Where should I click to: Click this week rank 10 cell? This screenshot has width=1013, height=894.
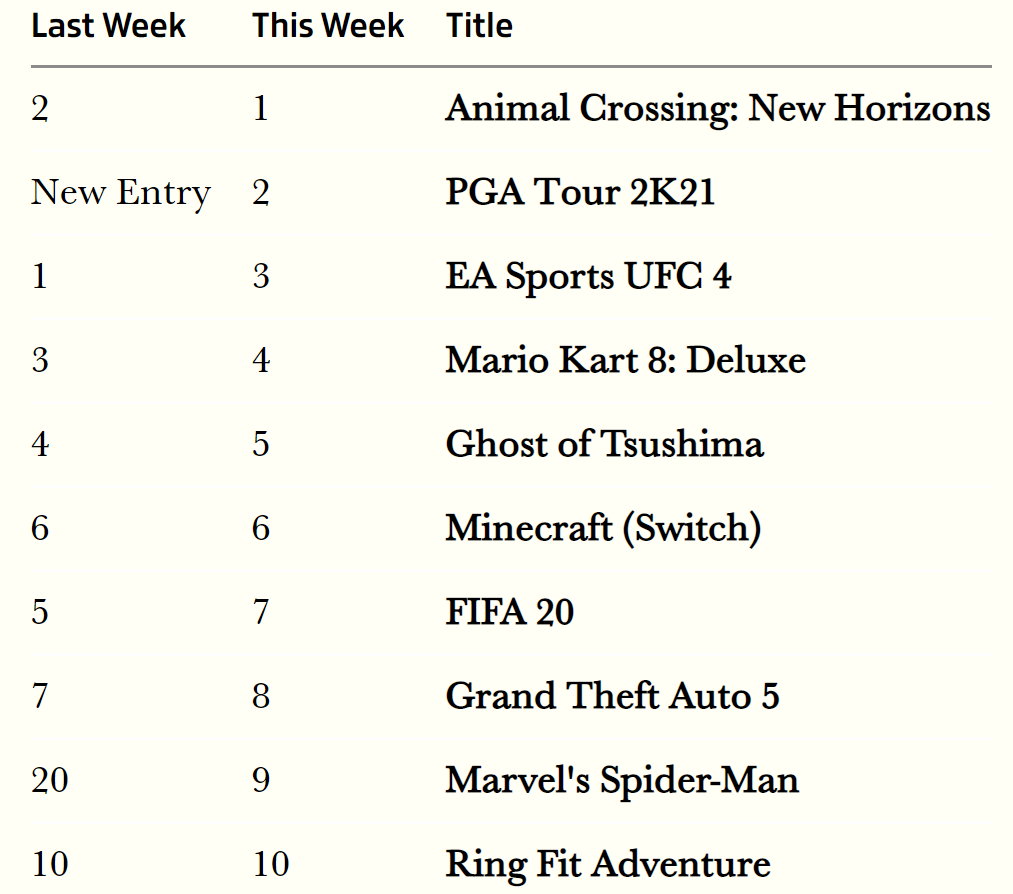(x=271, y=864)
